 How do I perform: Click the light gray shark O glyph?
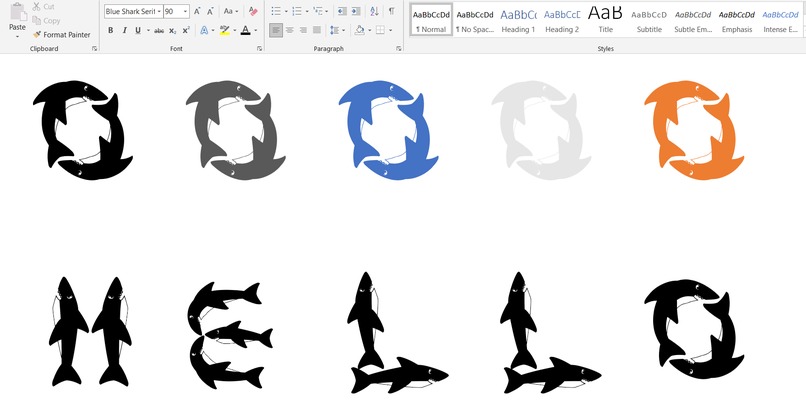pos(541,130)
